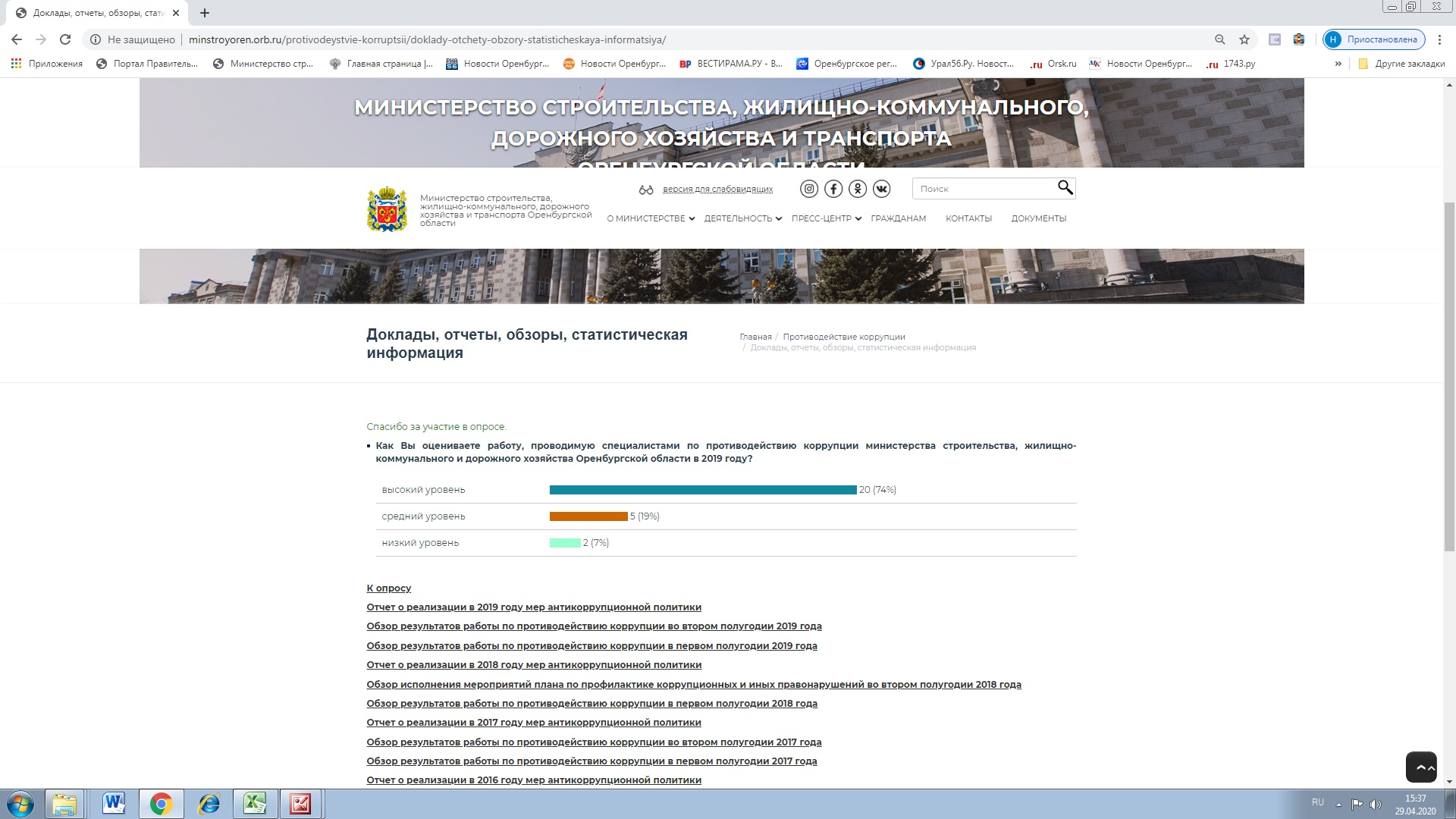Click the Orenburg coat of arms logo
The height and width of the screenshot is (819, 1456).
point(387,209)
